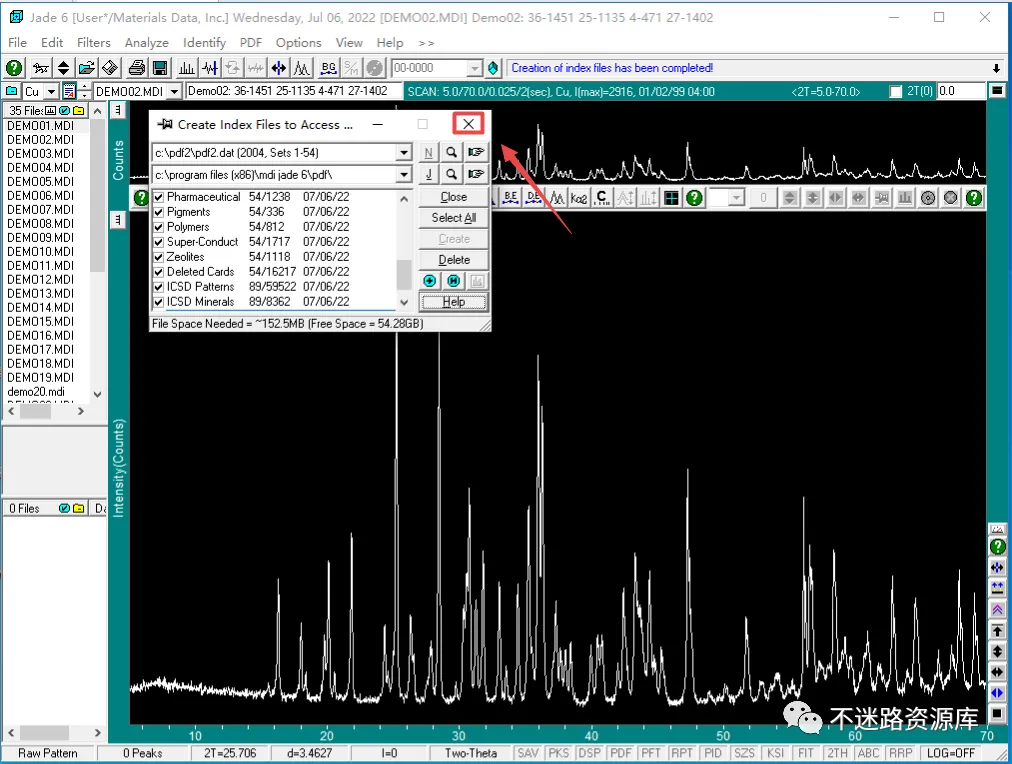Click the N button beside the pdf2.dat path

pos(429,152)
